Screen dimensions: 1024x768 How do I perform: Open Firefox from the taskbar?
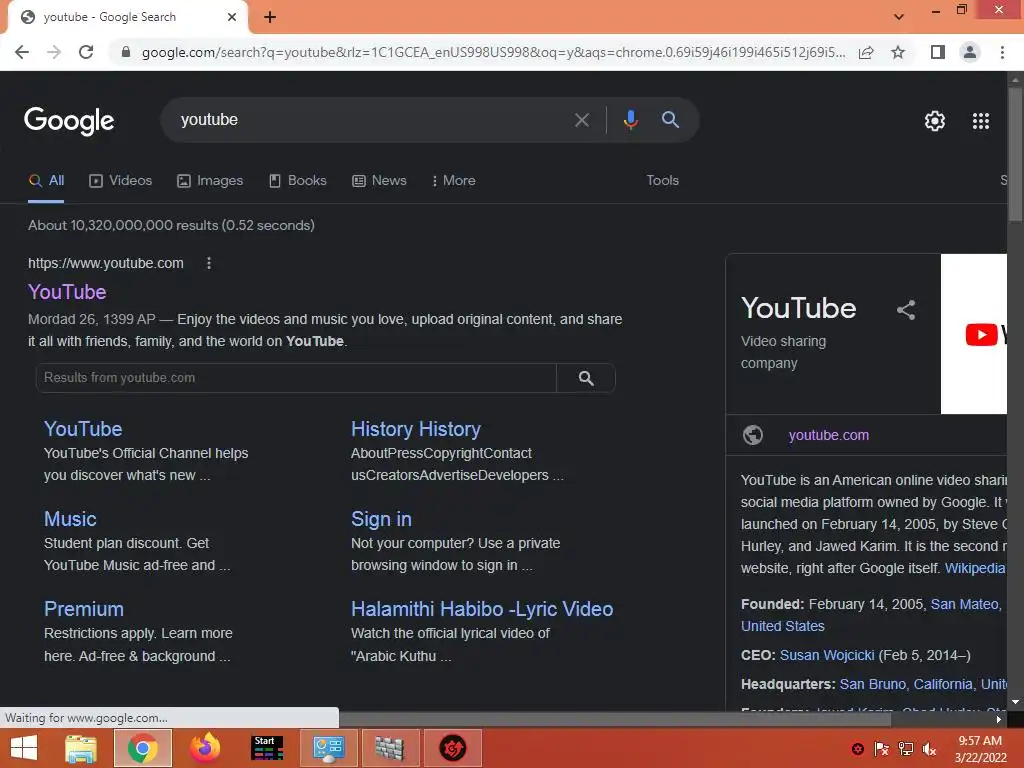(x=204, y=748)
